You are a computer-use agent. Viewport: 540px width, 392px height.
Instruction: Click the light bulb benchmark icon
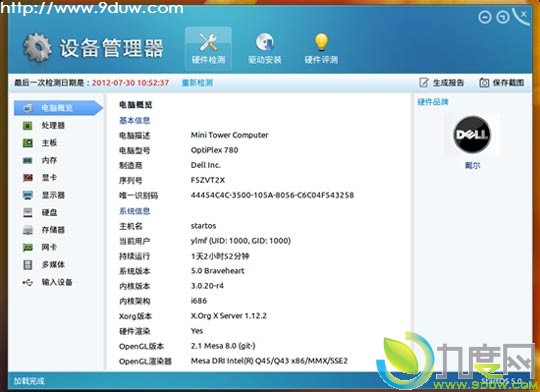click(321, 42)
